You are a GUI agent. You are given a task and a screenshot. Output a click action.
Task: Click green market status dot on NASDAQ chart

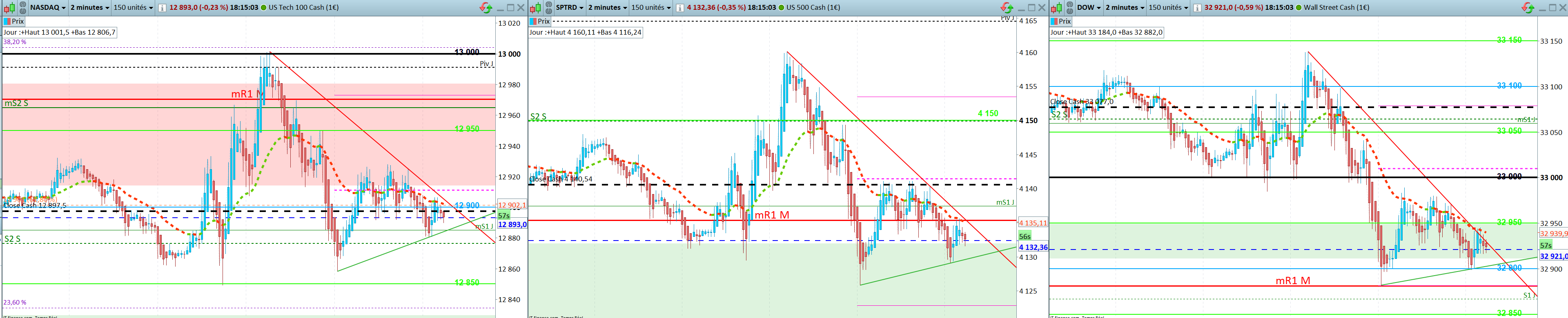(263, 8)
